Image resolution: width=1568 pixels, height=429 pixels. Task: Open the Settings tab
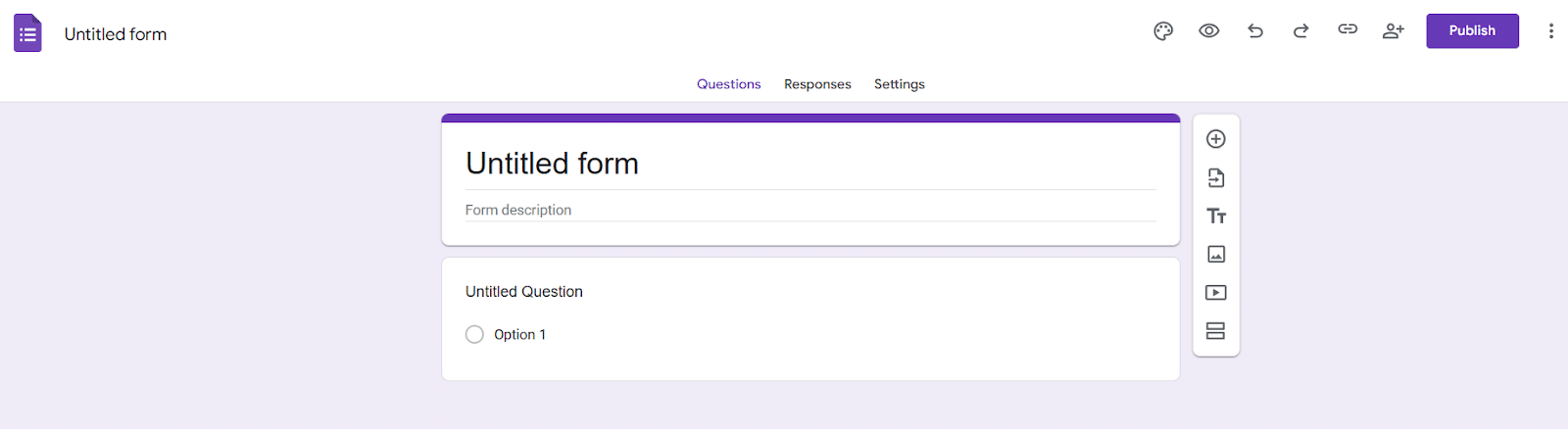(x=899, y=84)
